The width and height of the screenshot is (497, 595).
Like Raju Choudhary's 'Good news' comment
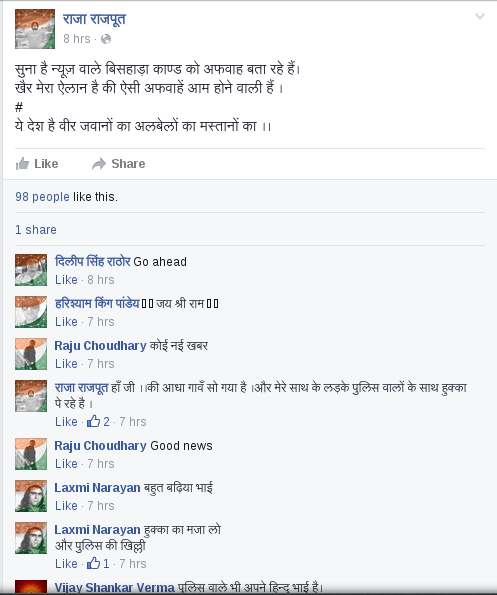(x=66, y=464)
